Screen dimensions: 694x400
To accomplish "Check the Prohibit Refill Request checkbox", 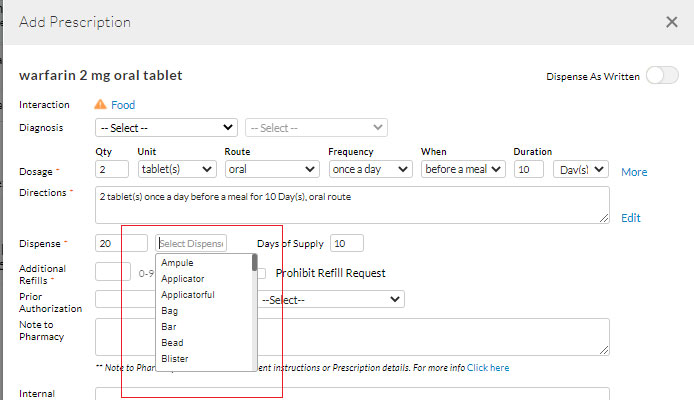I will point(262,273).
